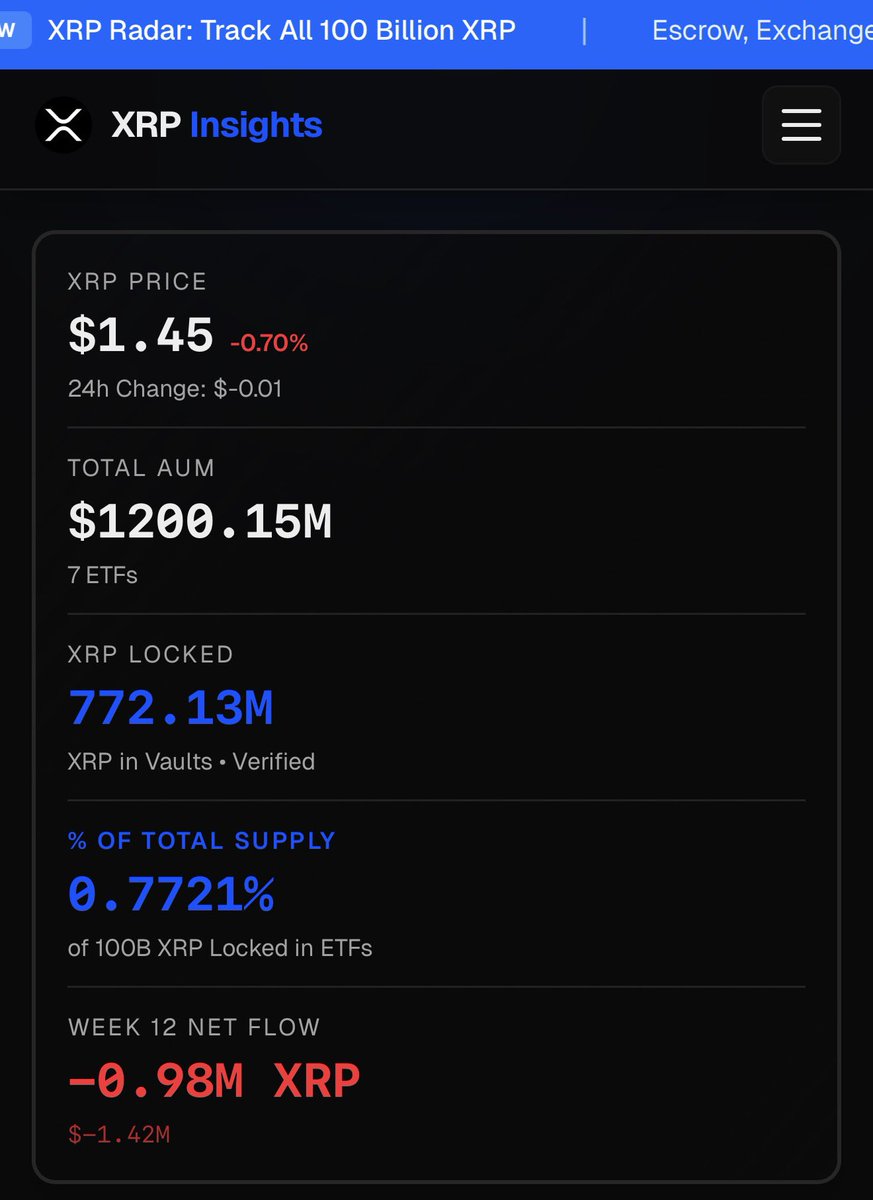873x1200 pixels.
Task: Click the XRP PRICE section label
Action: tap(137, 281)
